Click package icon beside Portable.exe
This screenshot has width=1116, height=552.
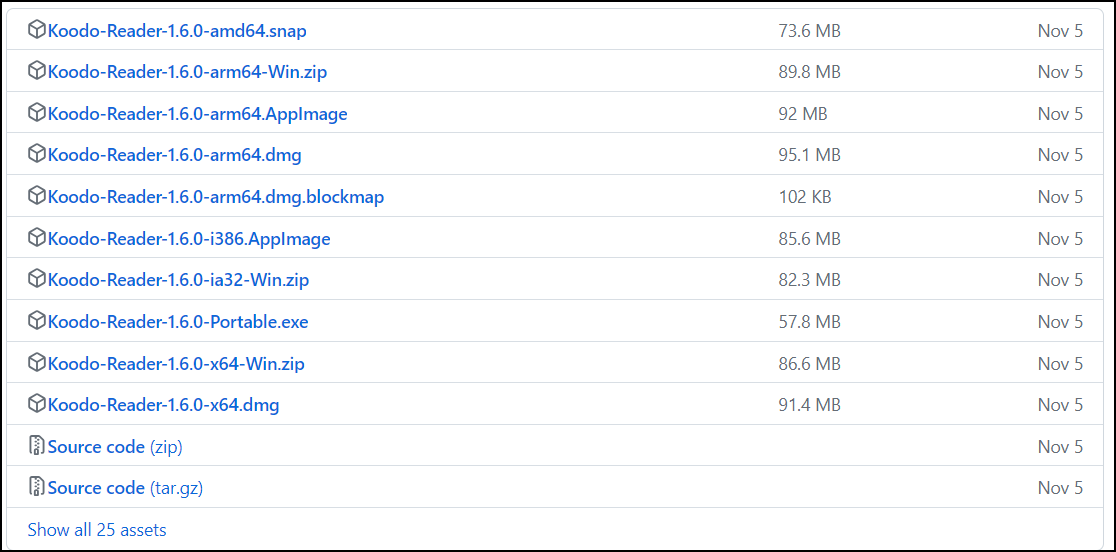click(x=36, y=322)
